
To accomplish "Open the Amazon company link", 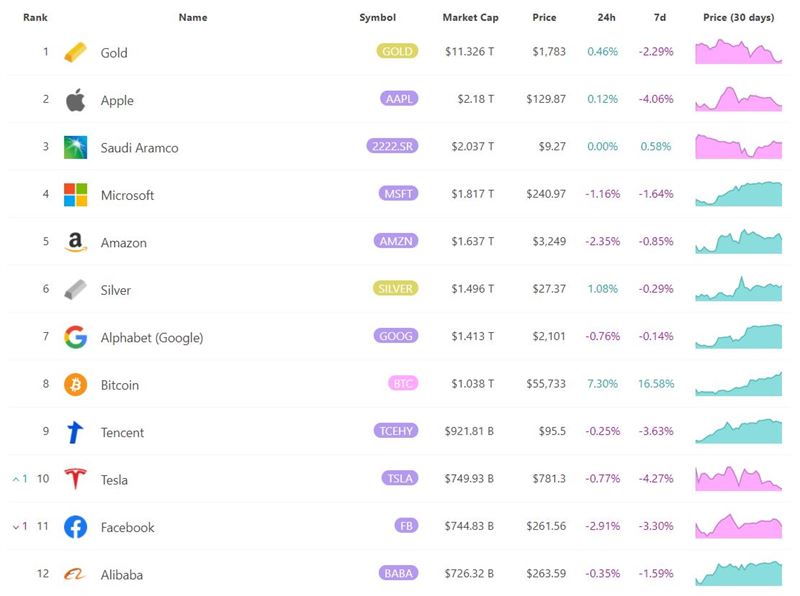I will [x=123, y=242].
